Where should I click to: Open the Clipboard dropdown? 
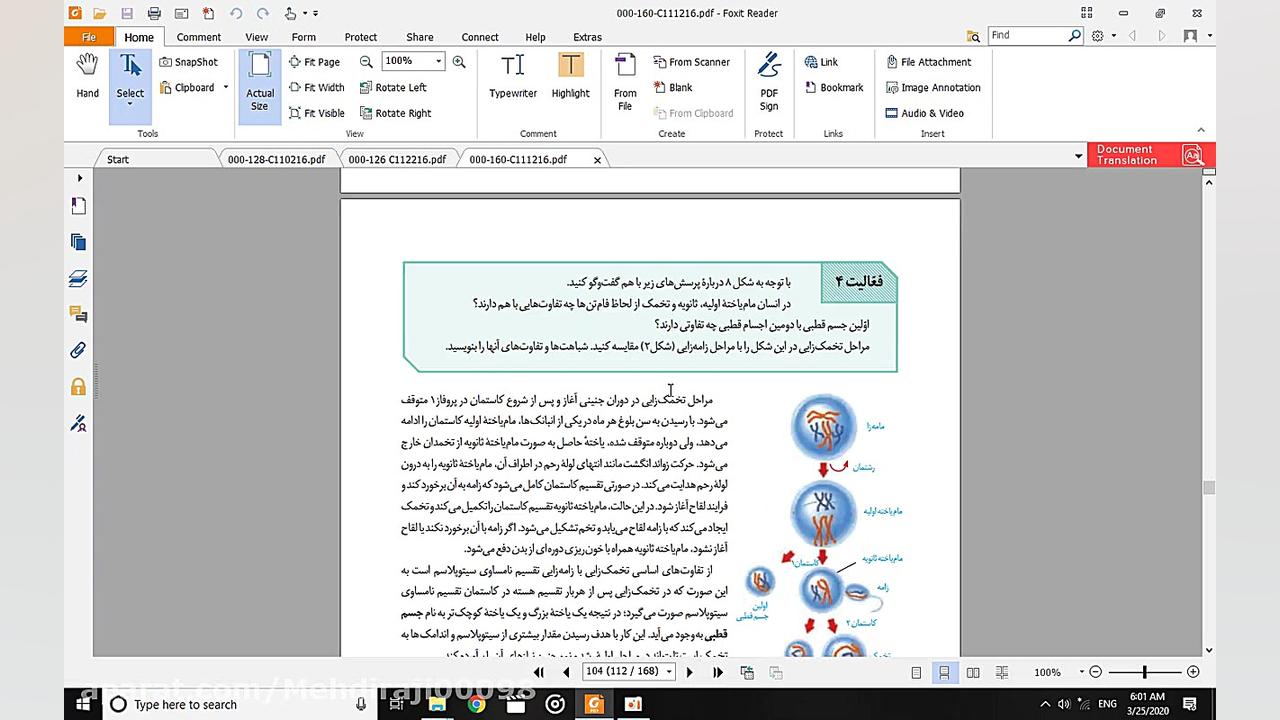(226, 88)
